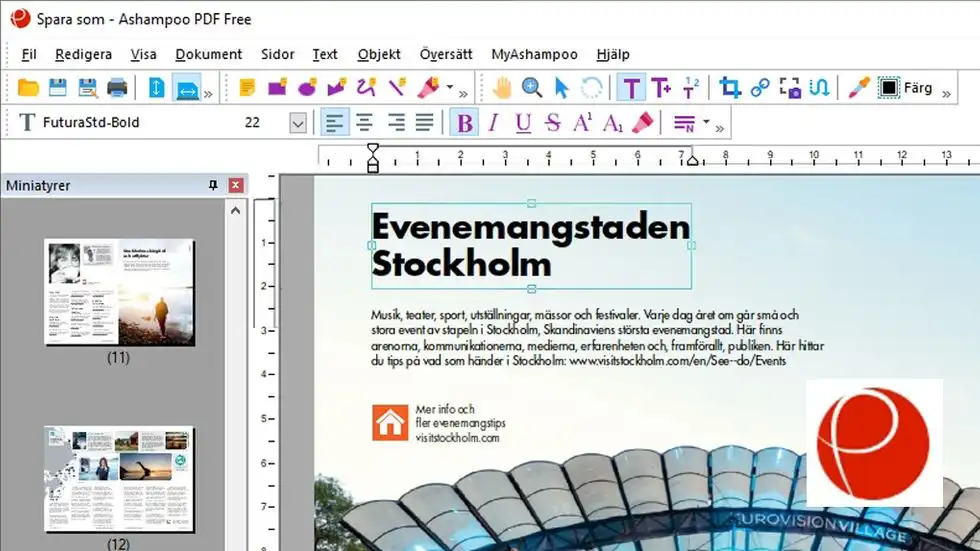This screenshot has width=980, height=551.
Task: Toggle align right
Action: [395, 122]
